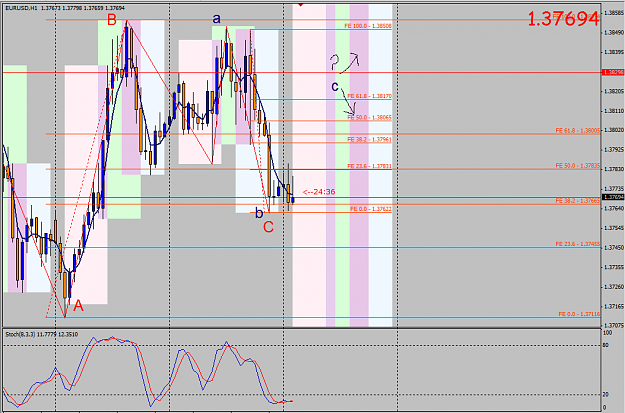This screenshot has width=625, height=413.
Task: Click Fibonacci label FE 50.0 - 1.37835
Action: tap(578, 165)
